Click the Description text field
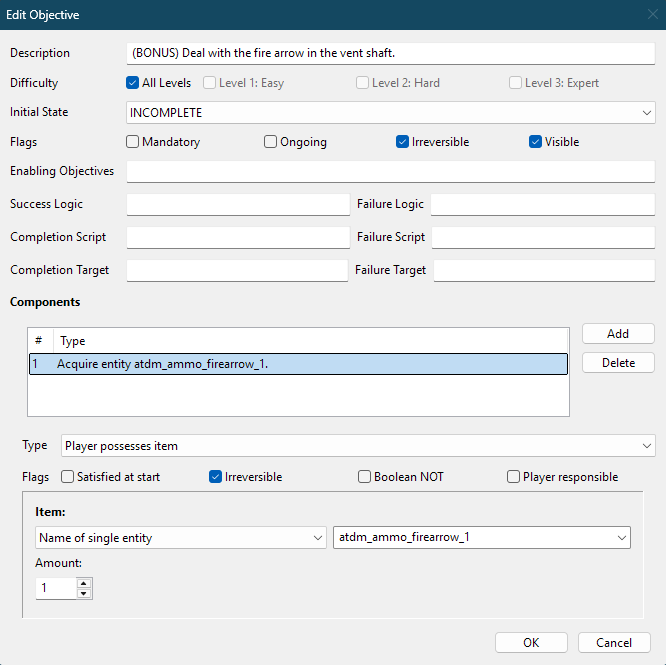 [391, 53]
